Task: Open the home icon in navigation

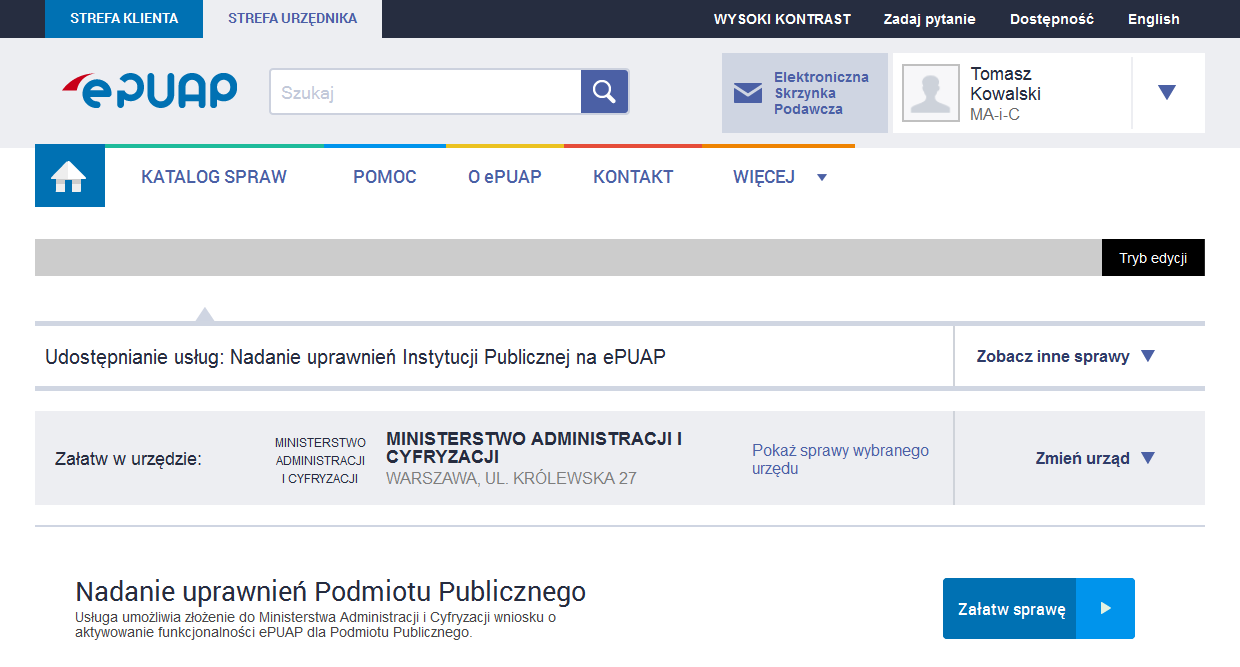Action: point(70,176)
